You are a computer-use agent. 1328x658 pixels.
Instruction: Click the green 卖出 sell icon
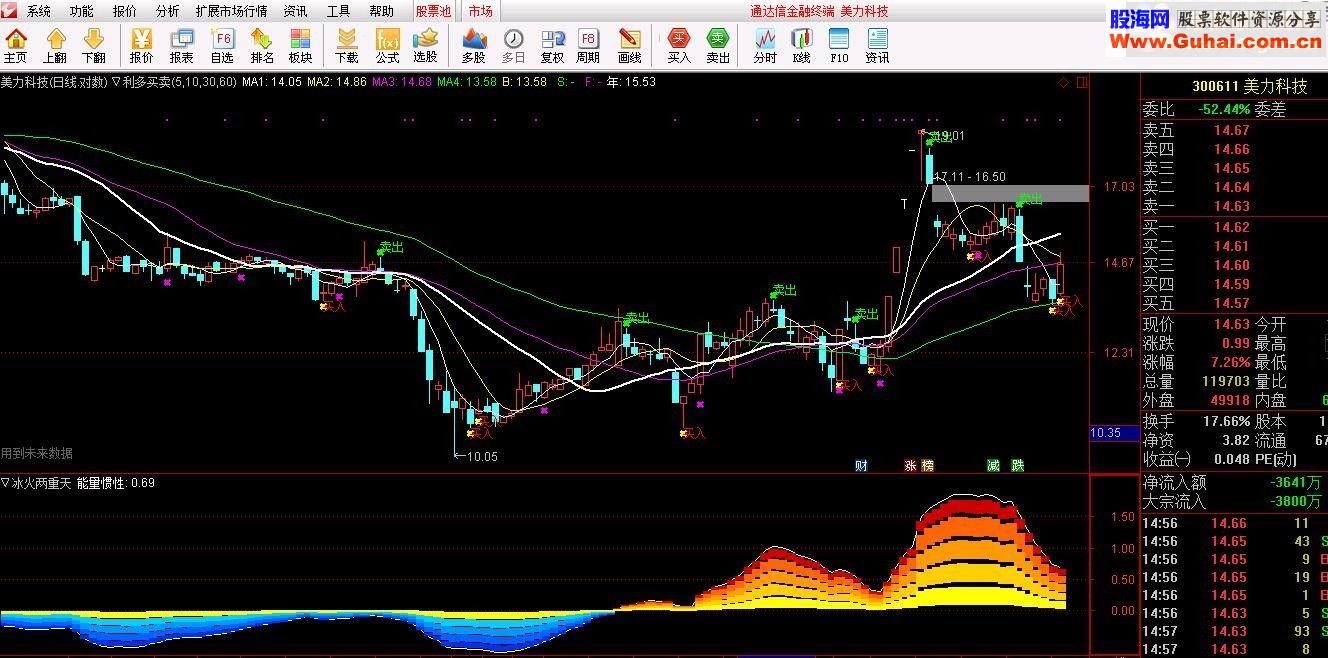(x=718, y=46)
